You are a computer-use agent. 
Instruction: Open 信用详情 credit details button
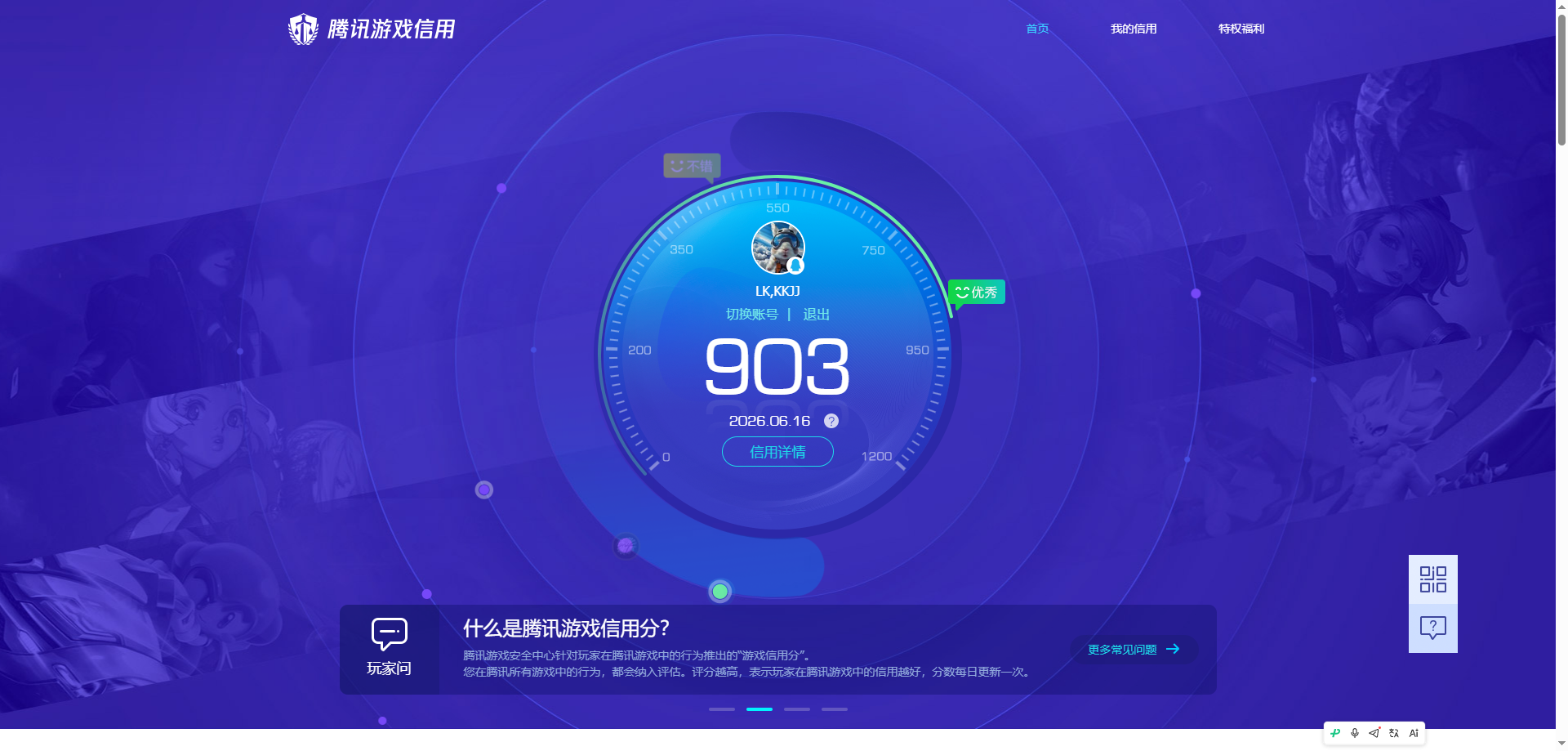777,452
